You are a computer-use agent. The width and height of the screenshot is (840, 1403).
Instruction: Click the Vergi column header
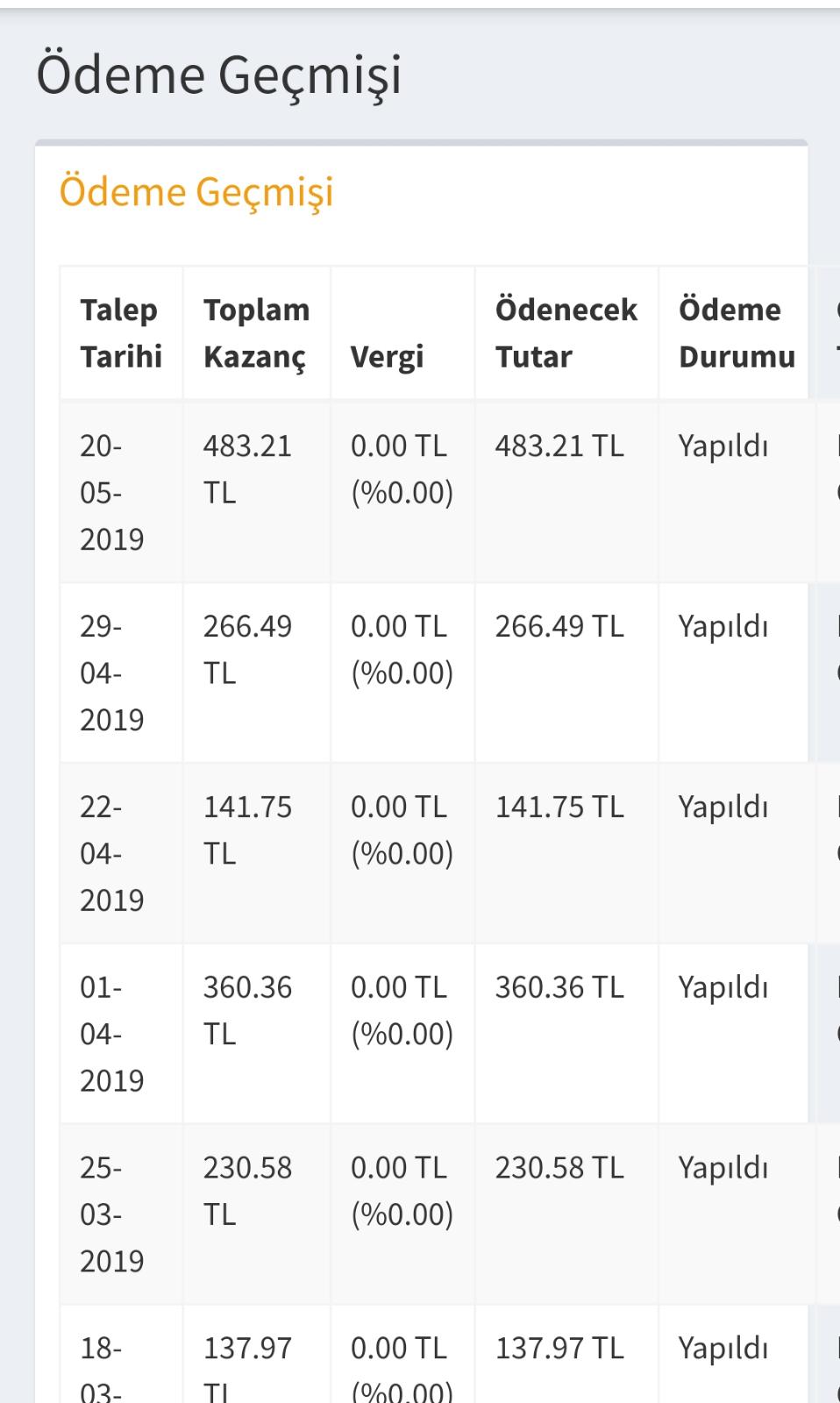[402, 333]
